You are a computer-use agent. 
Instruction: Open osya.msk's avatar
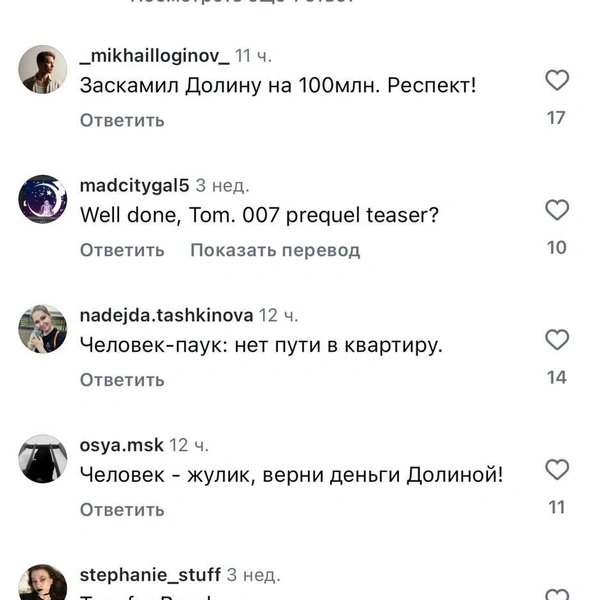pos(43,459)
